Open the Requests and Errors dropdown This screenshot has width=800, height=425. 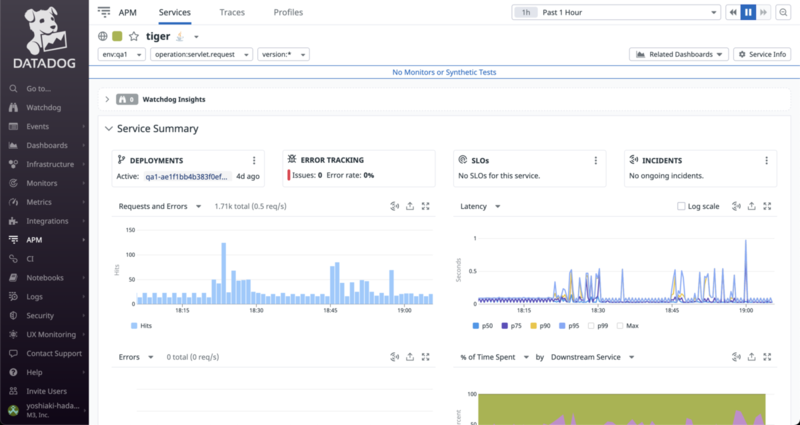pos(160,206)
